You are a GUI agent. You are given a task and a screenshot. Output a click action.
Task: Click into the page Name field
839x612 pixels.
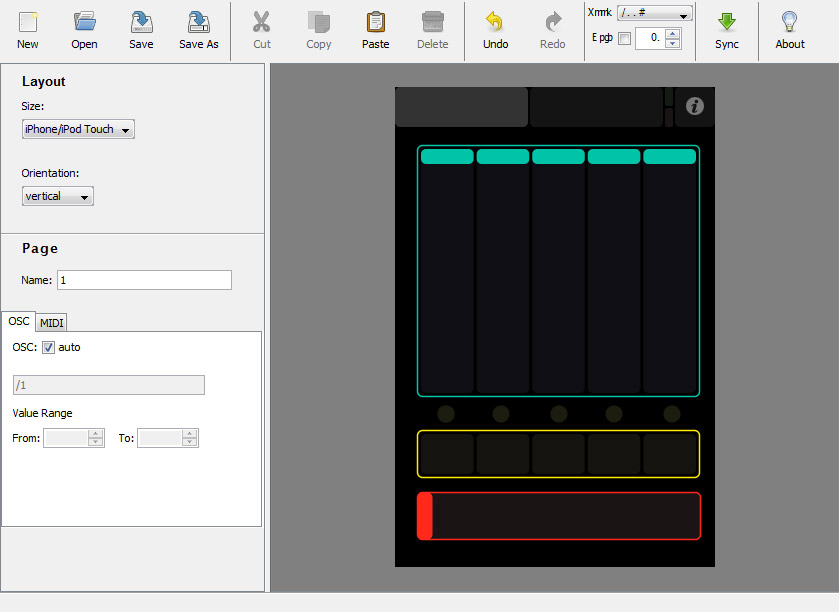(144, 280)
